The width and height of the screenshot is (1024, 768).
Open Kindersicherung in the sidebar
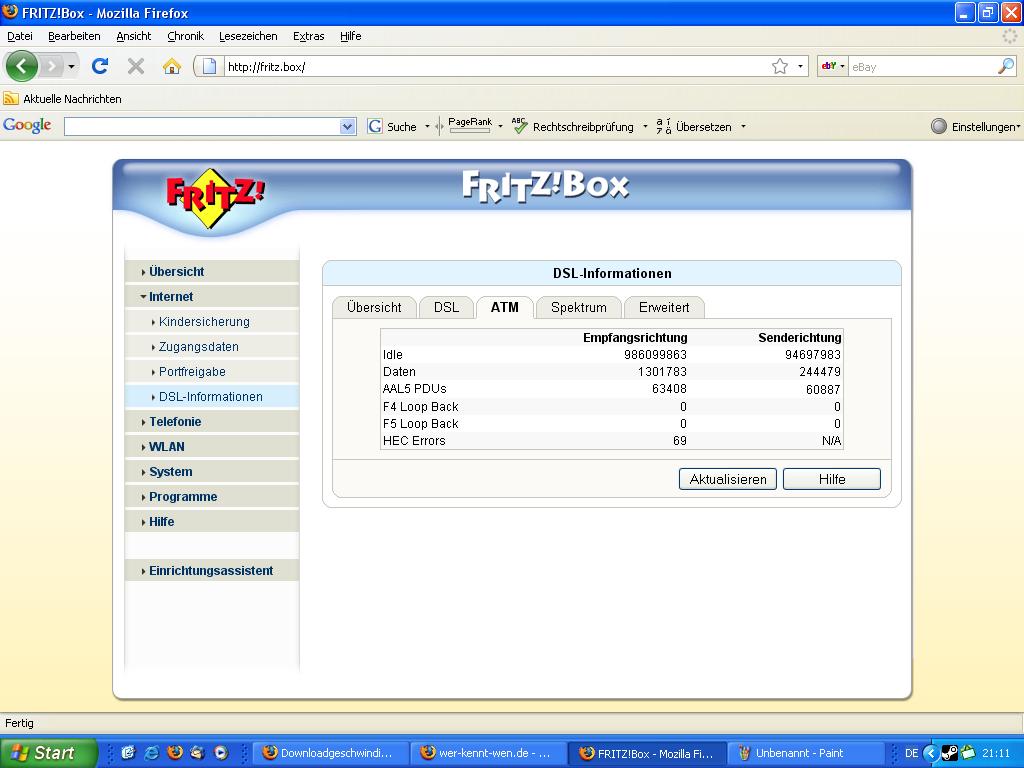point(212,321)
